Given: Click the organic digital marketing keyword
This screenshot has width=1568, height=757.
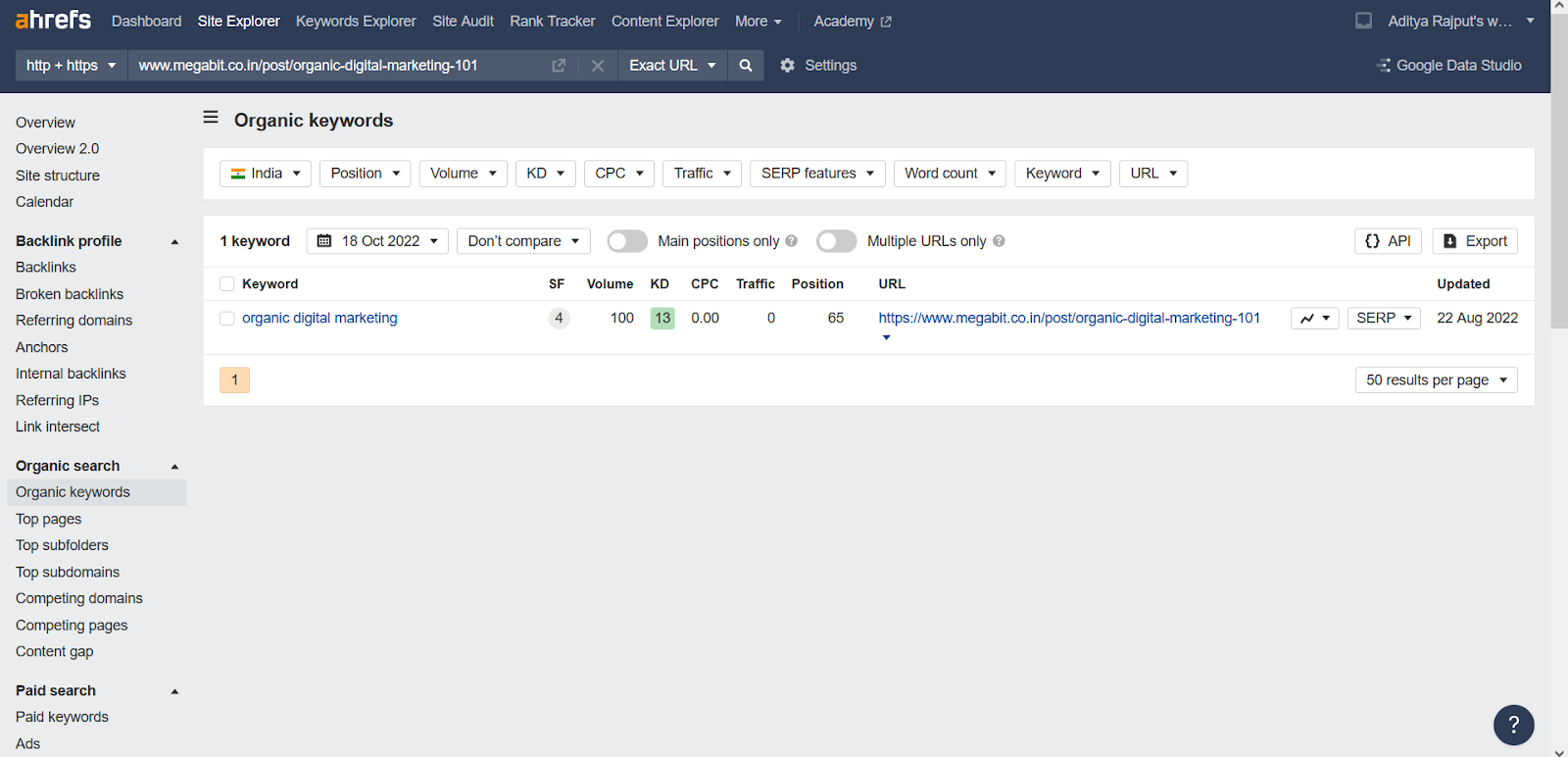Looking at the screenshot, I should [x=319, y=318].
